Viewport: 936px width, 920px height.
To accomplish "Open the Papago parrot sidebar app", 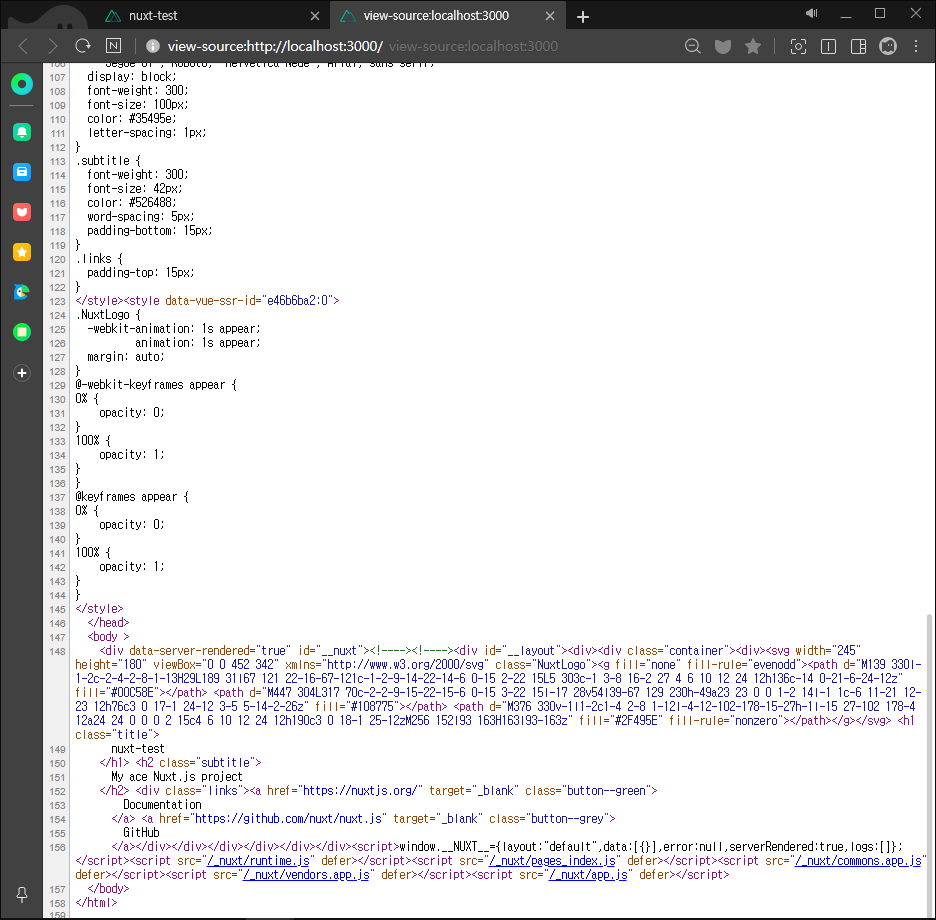I will tap(22, 292).
